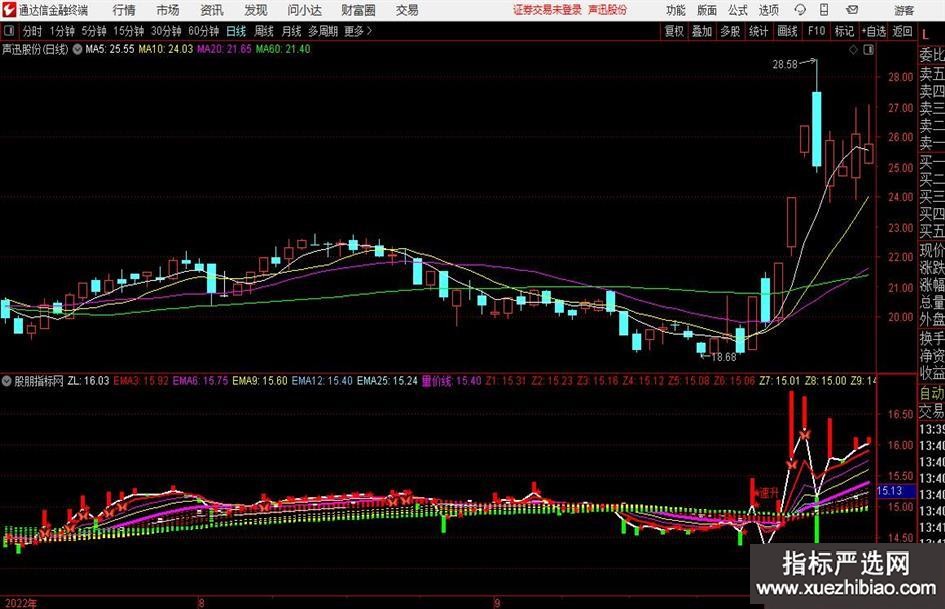The height and width of the screenshot is (609, 945).
Task: Switch to 15分钟 period tab
Action: coord(128,31)
